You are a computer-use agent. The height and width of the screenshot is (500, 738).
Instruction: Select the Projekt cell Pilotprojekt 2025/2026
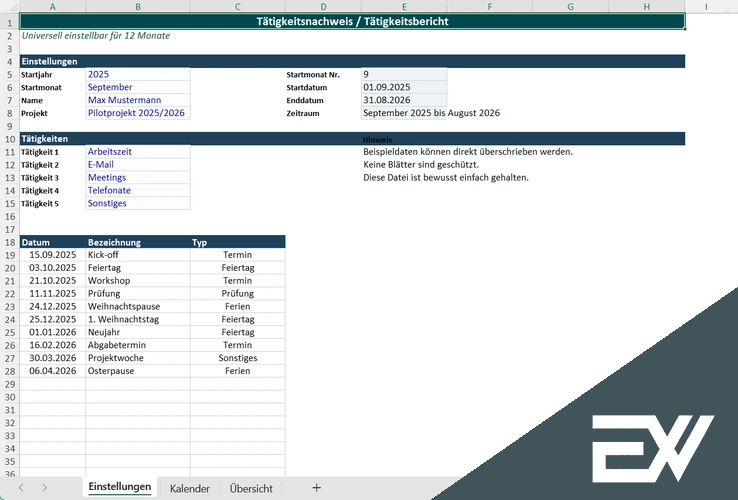(x=137, y=113)
